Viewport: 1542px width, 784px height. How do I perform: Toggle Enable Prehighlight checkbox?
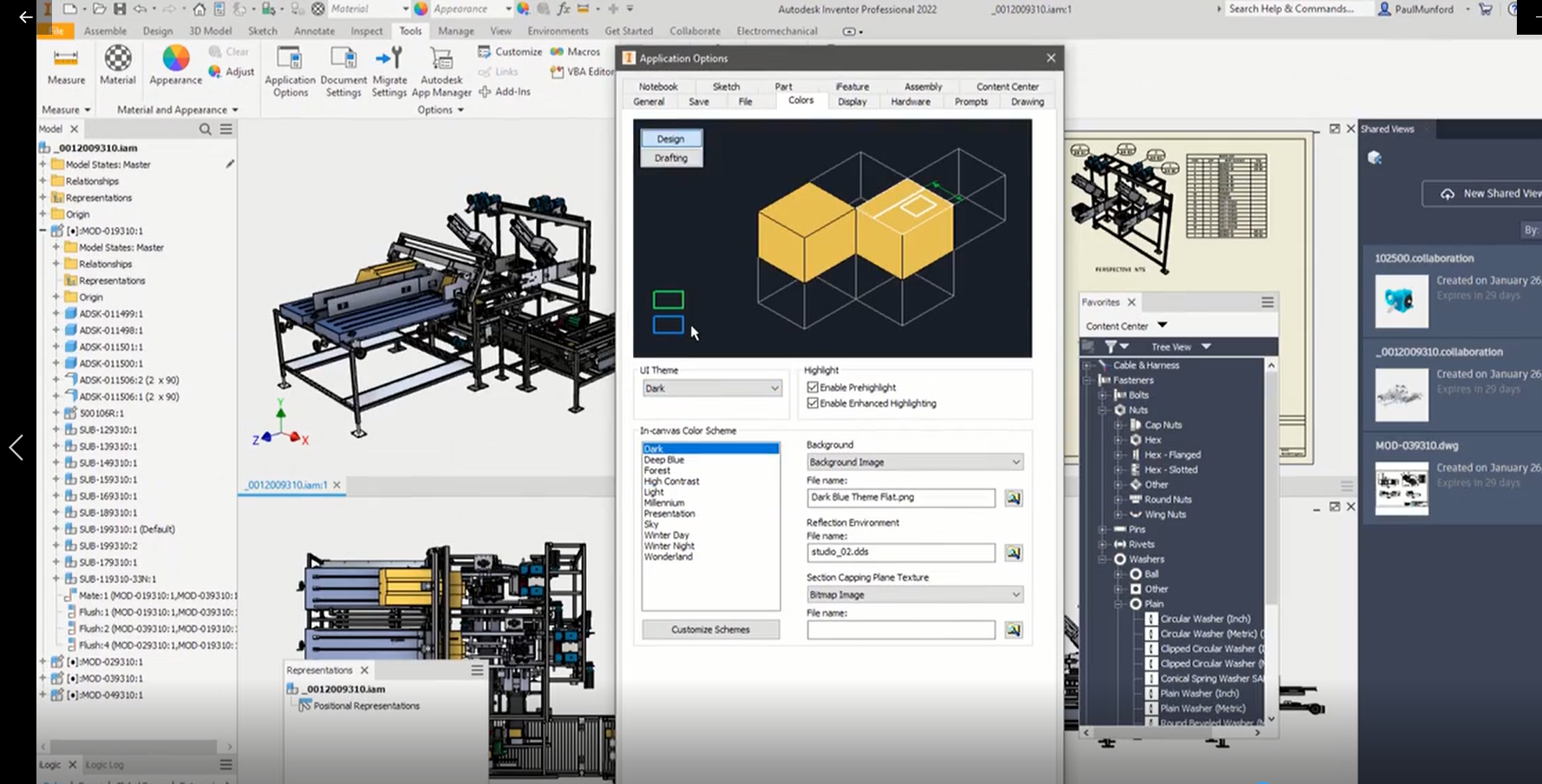(813, 388)
